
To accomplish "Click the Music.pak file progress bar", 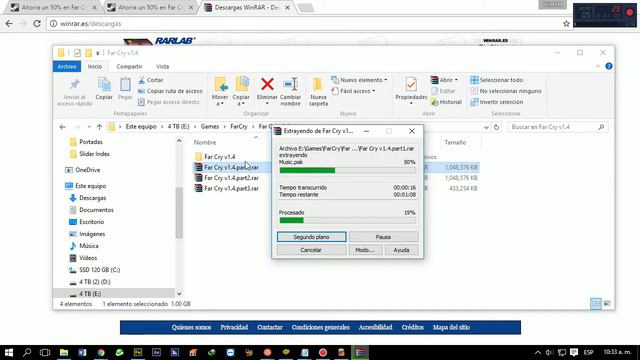I will (347, 170).
